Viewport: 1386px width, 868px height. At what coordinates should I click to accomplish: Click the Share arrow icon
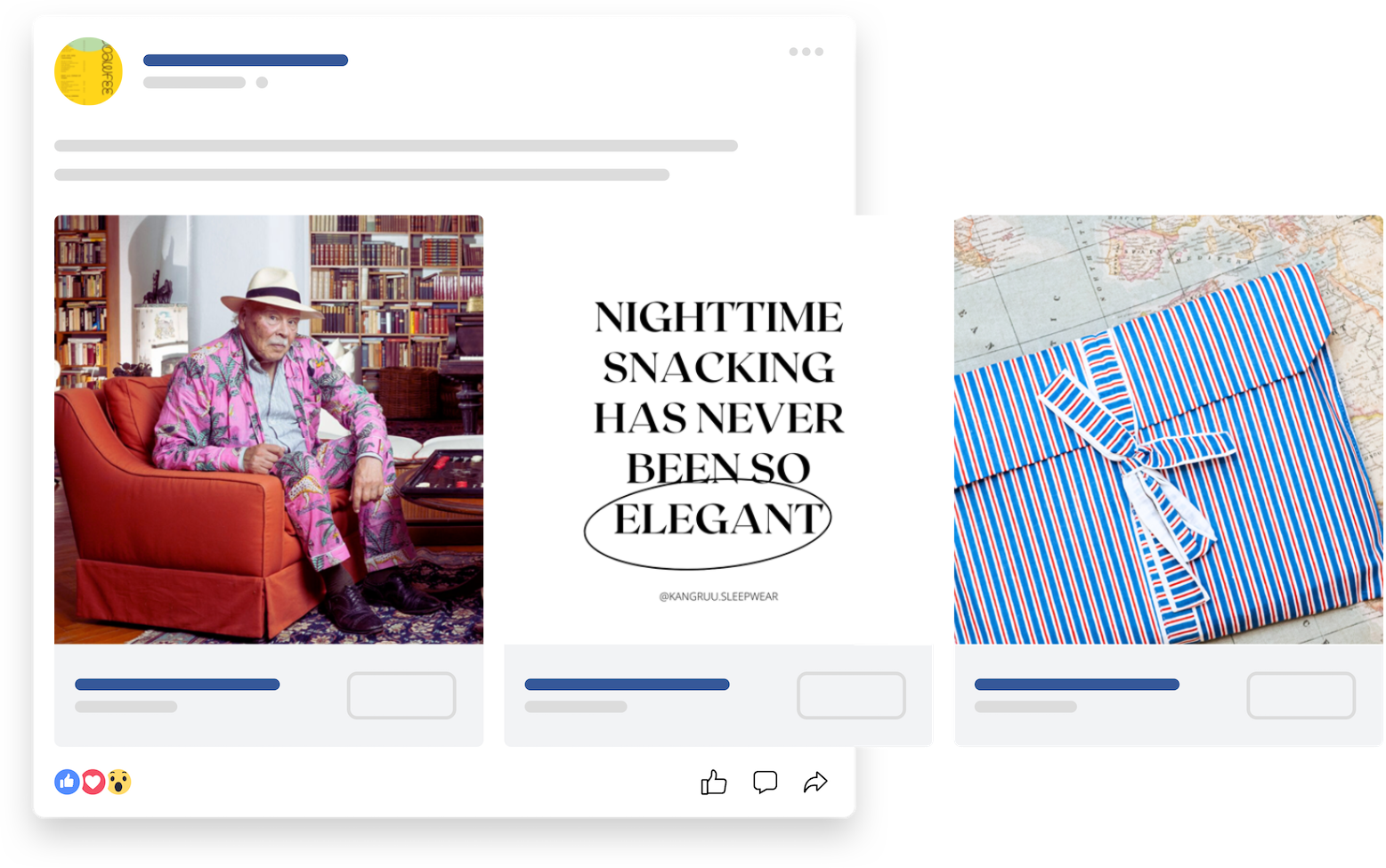tap(815, 783)
